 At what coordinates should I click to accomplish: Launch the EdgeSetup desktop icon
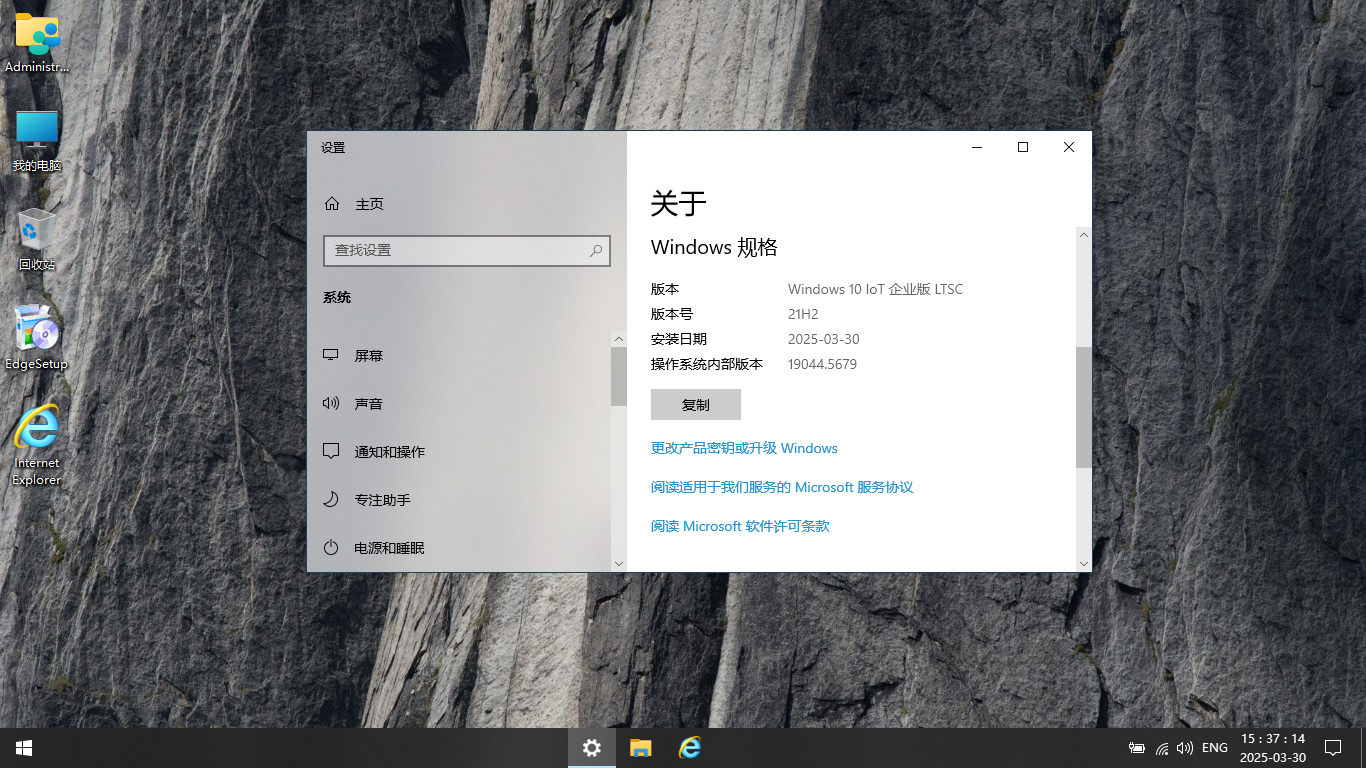37,338
